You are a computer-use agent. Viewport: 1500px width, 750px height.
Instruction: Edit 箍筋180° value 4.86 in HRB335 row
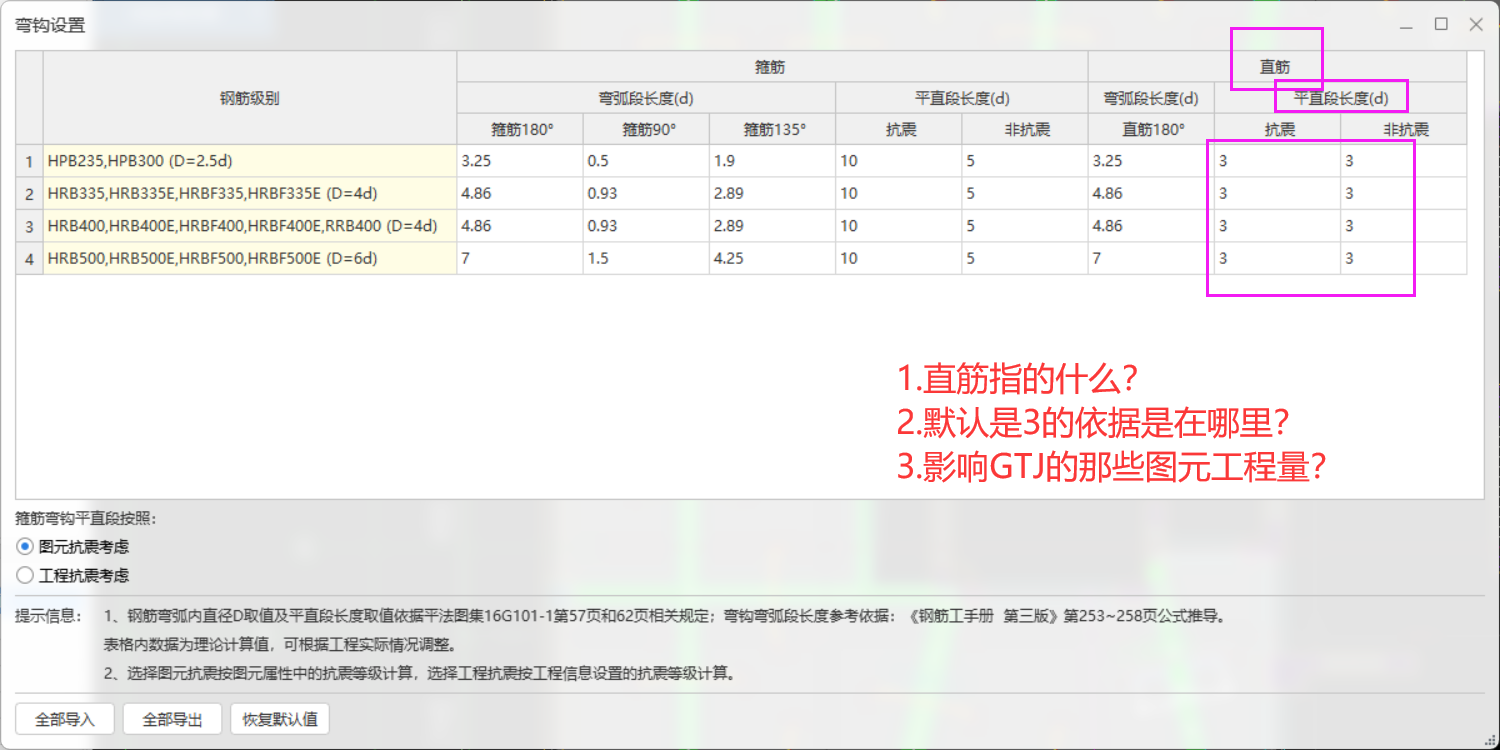520,193
